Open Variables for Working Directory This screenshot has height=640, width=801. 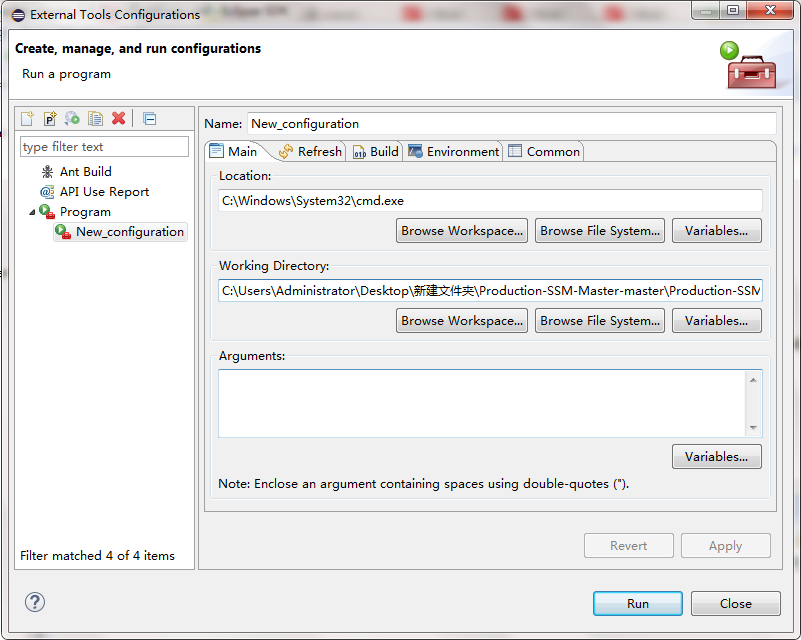click(x=716, y=321)
